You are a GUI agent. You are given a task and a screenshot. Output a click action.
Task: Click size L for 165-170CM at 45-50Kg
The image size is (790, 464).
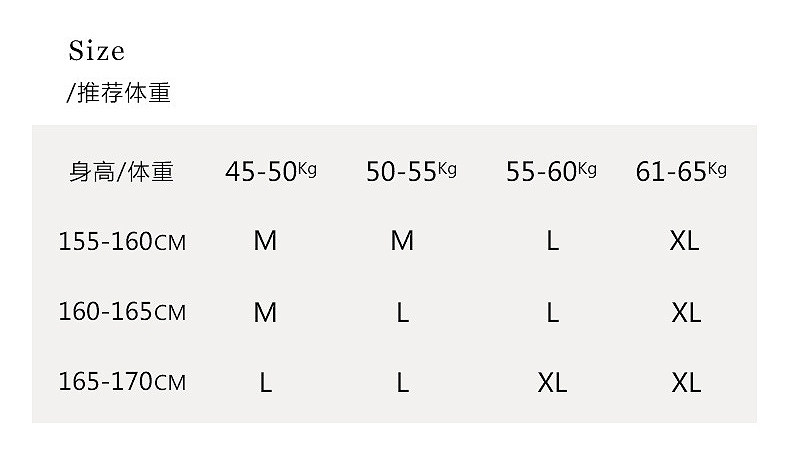pyautogui.click(x=265, y=382)
